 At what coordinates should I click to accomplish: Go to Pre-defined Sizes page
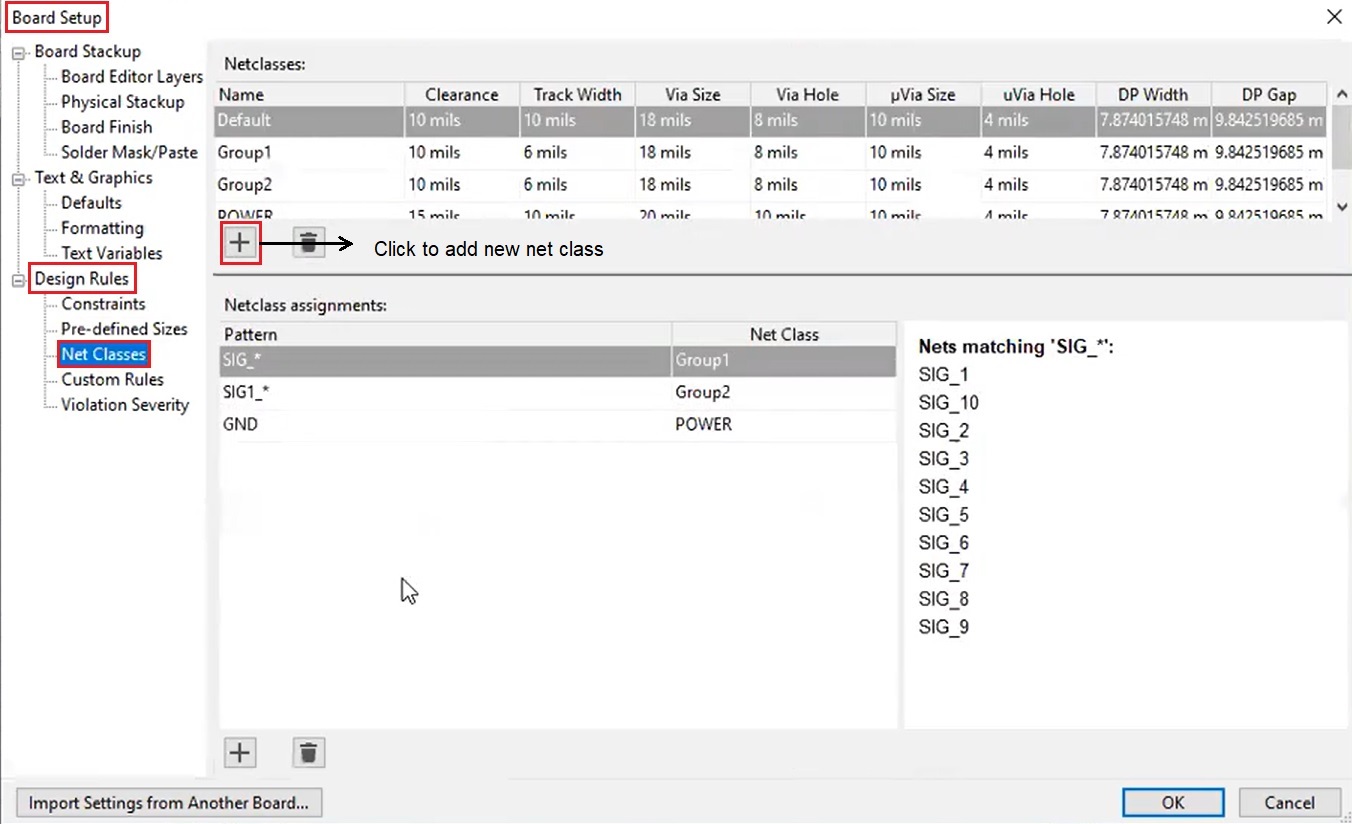pos(124,329)
